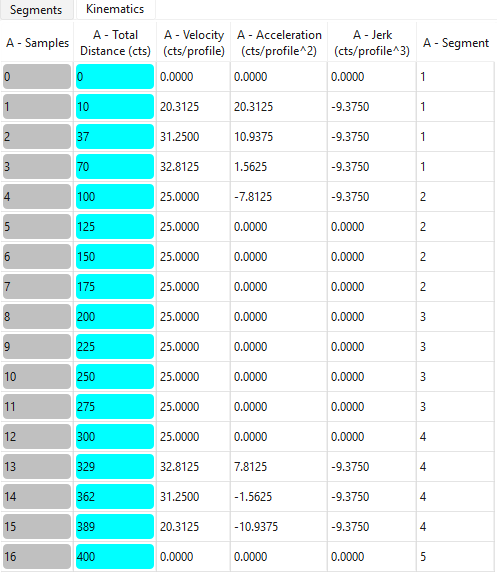Open the Kinematics tab

[115, 9]
